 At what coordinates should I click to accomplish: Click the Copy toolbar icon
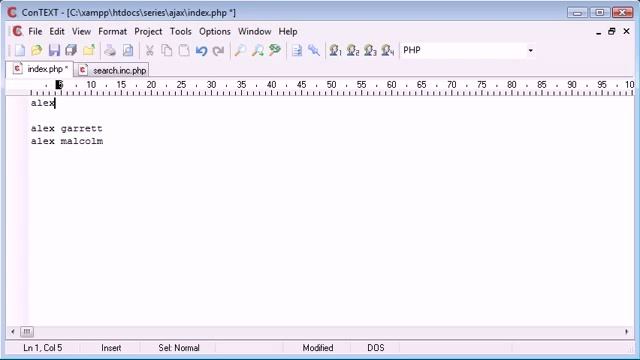(x=167, y=51)
